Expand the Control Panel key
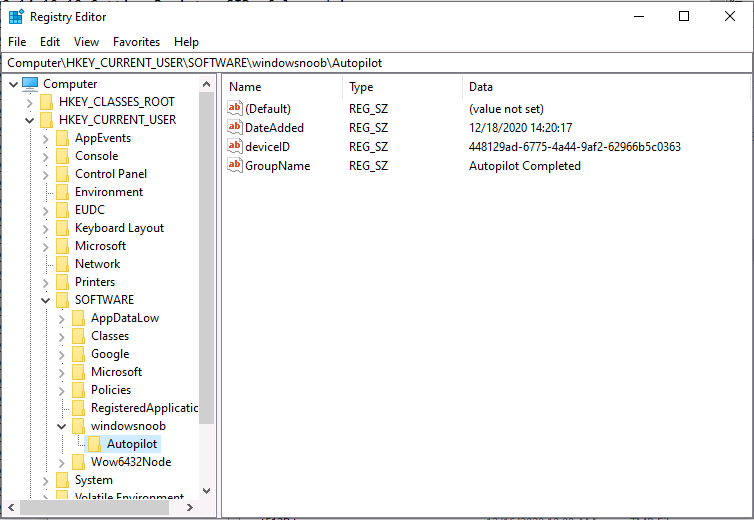The height and width of the screenshot is (520, 754). [x=45, y=175]
